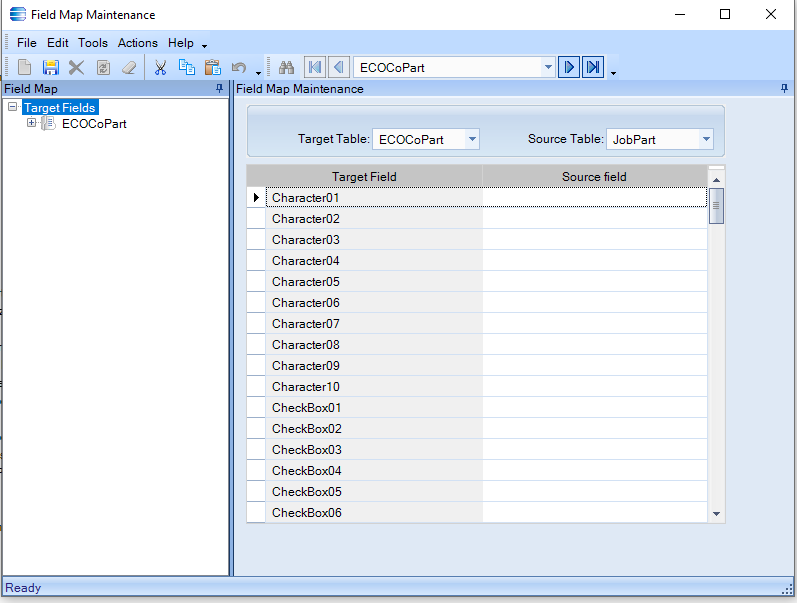
Task: Open navigation toolbar overflow arrow
Action: (614, 73)
